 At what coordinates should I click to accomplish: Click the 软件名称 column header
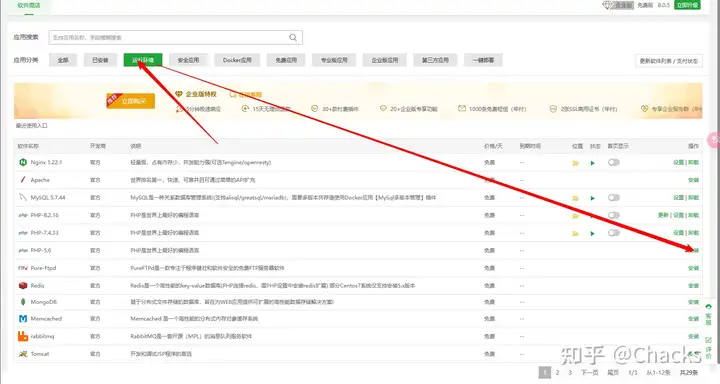(28, 146)
